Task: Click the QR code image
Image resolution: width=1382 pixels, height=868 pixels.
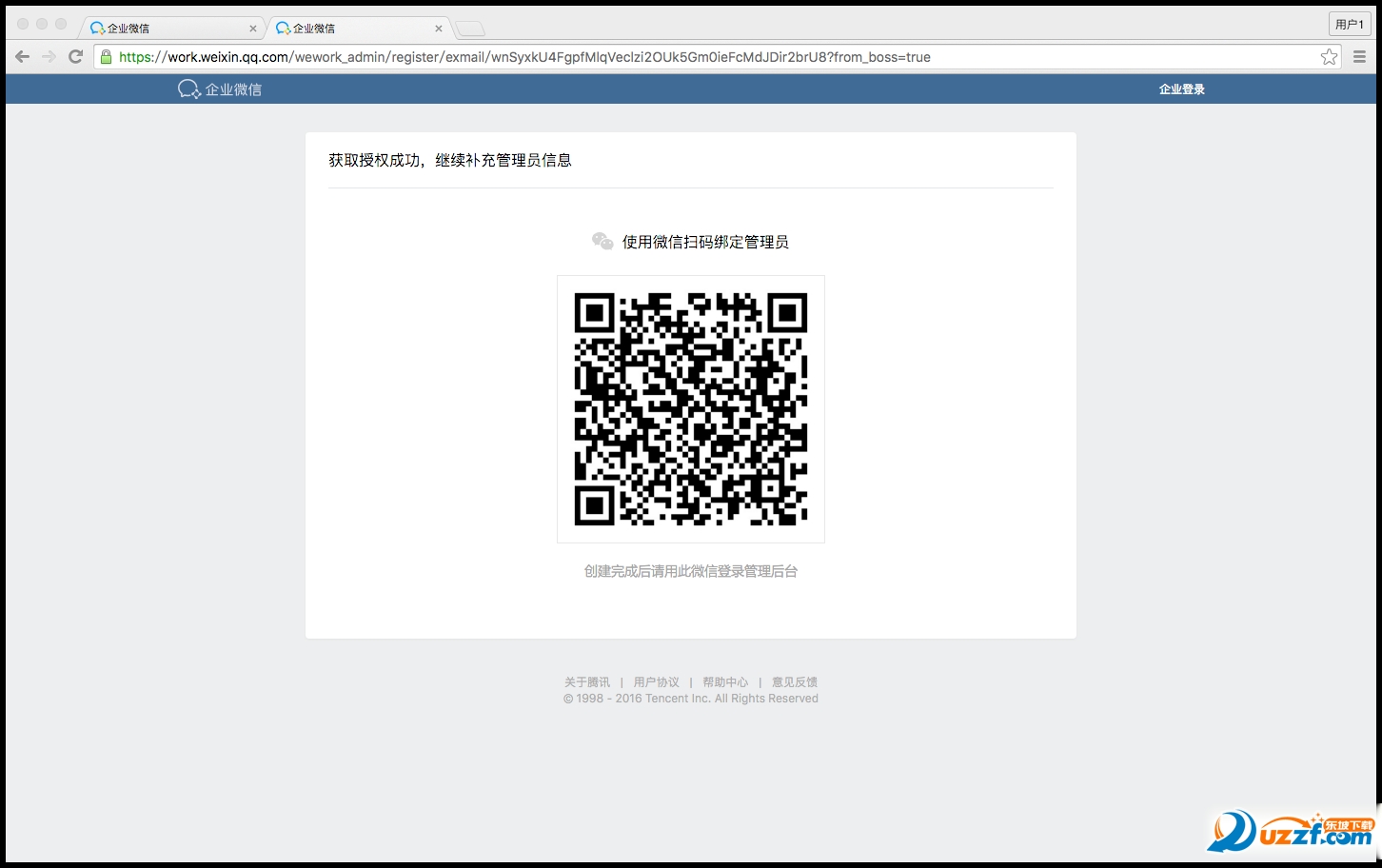Action: tap(691, 409)
